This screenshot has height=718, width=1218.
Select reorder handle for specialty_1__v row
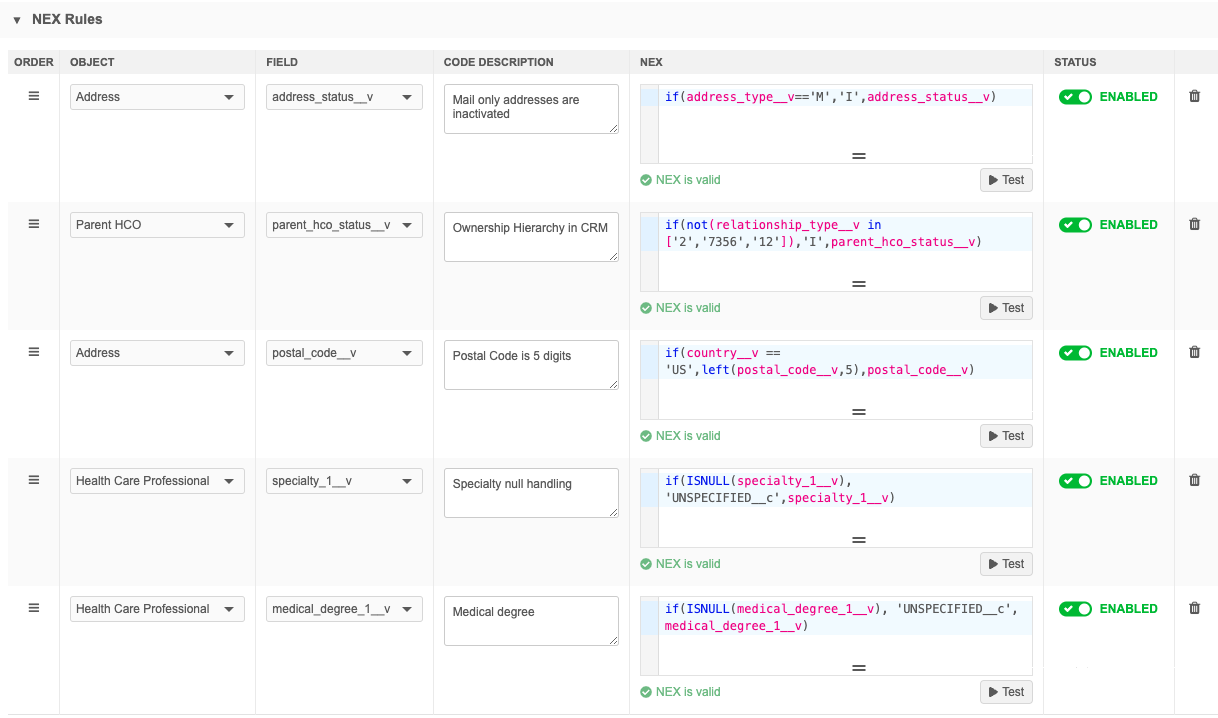33,481
